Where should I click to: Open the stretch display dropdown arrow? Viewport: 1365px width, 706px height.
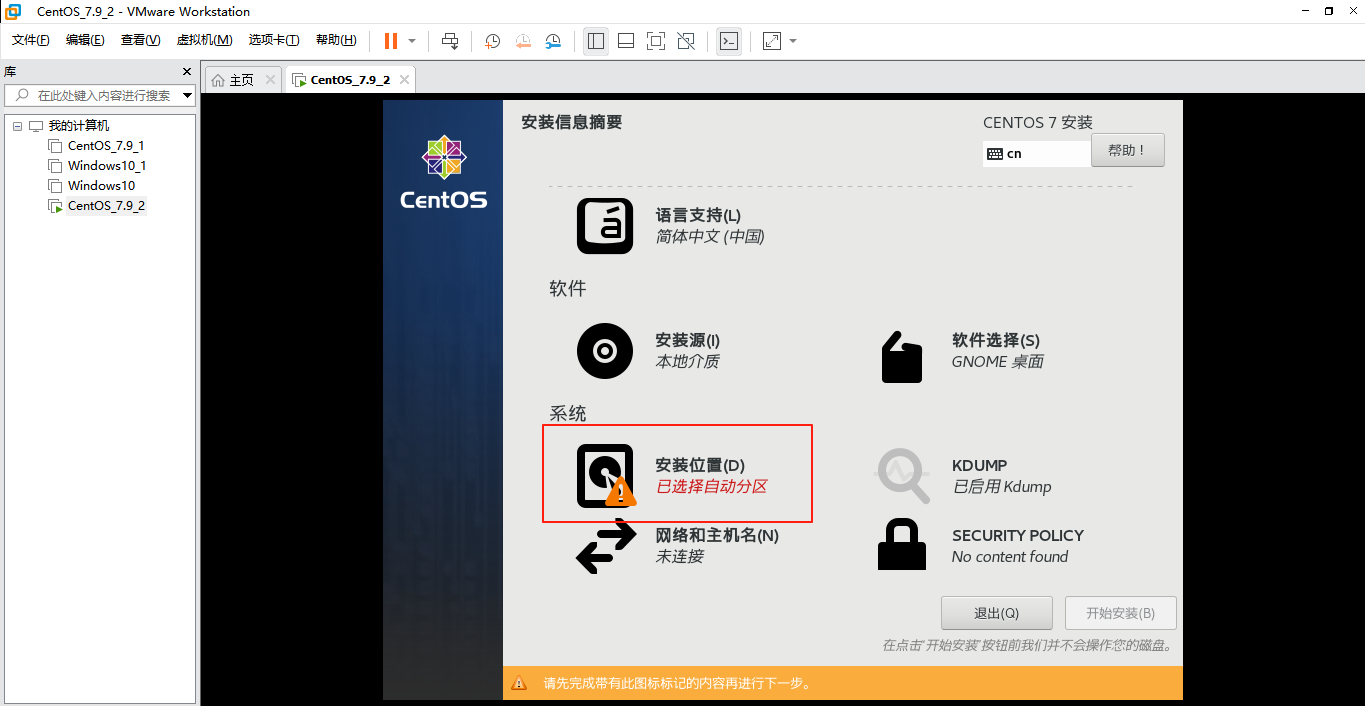793,41
